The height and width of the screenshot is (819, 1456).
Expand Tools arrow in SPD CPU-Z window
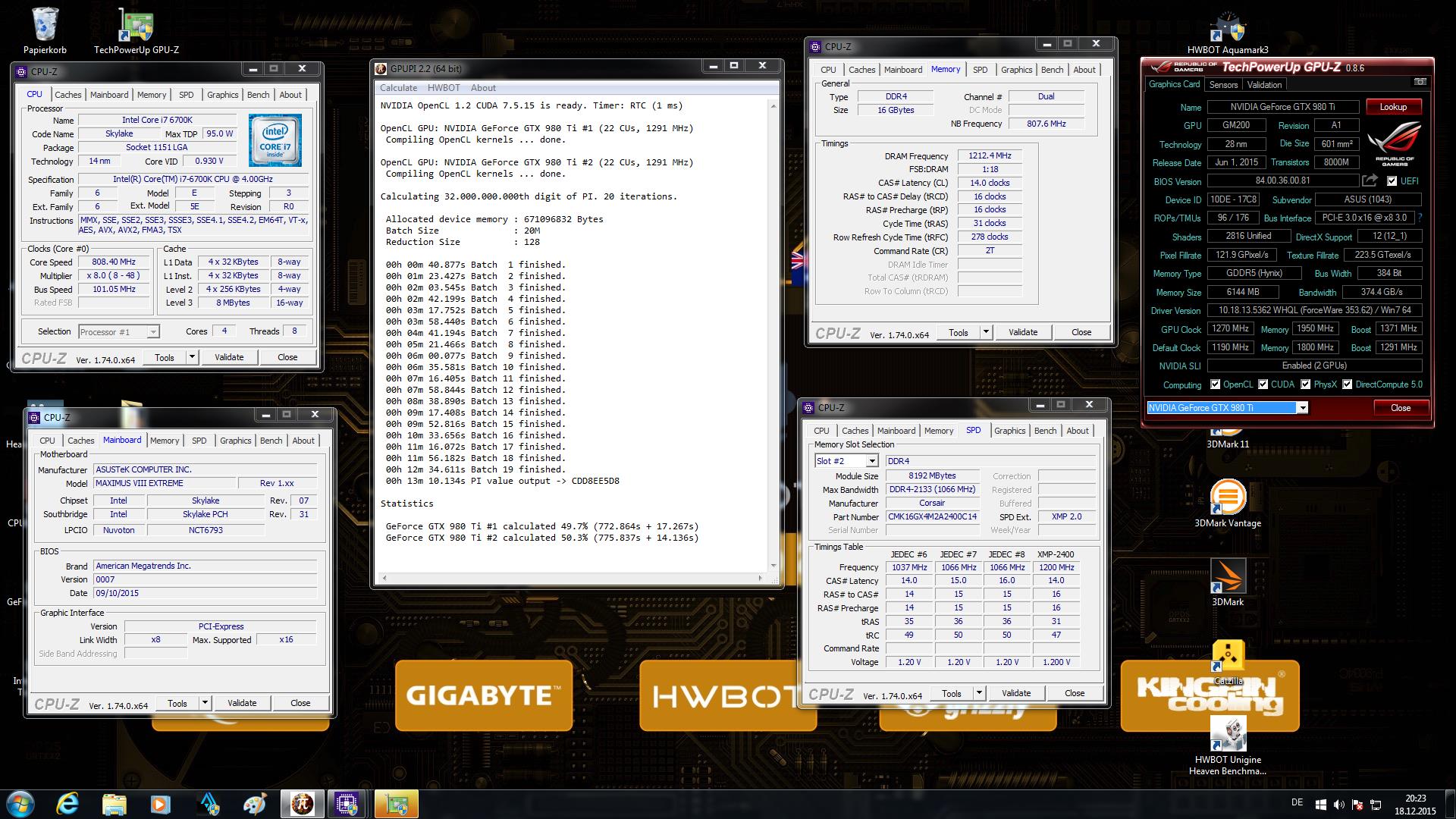[x=979, y=693]
